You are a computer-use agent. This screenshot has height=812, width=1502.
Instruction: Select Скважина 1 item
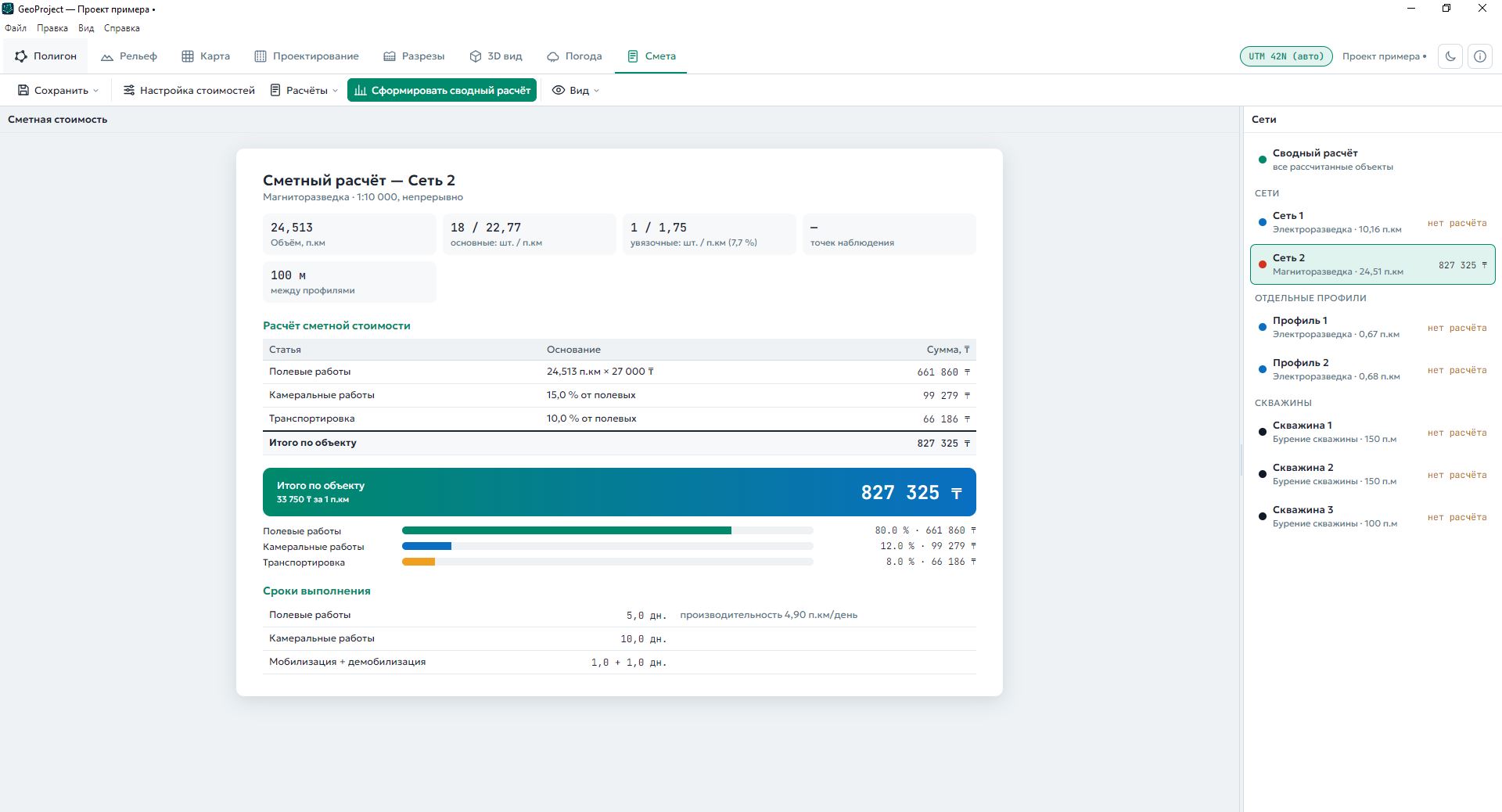point(1373,432)
